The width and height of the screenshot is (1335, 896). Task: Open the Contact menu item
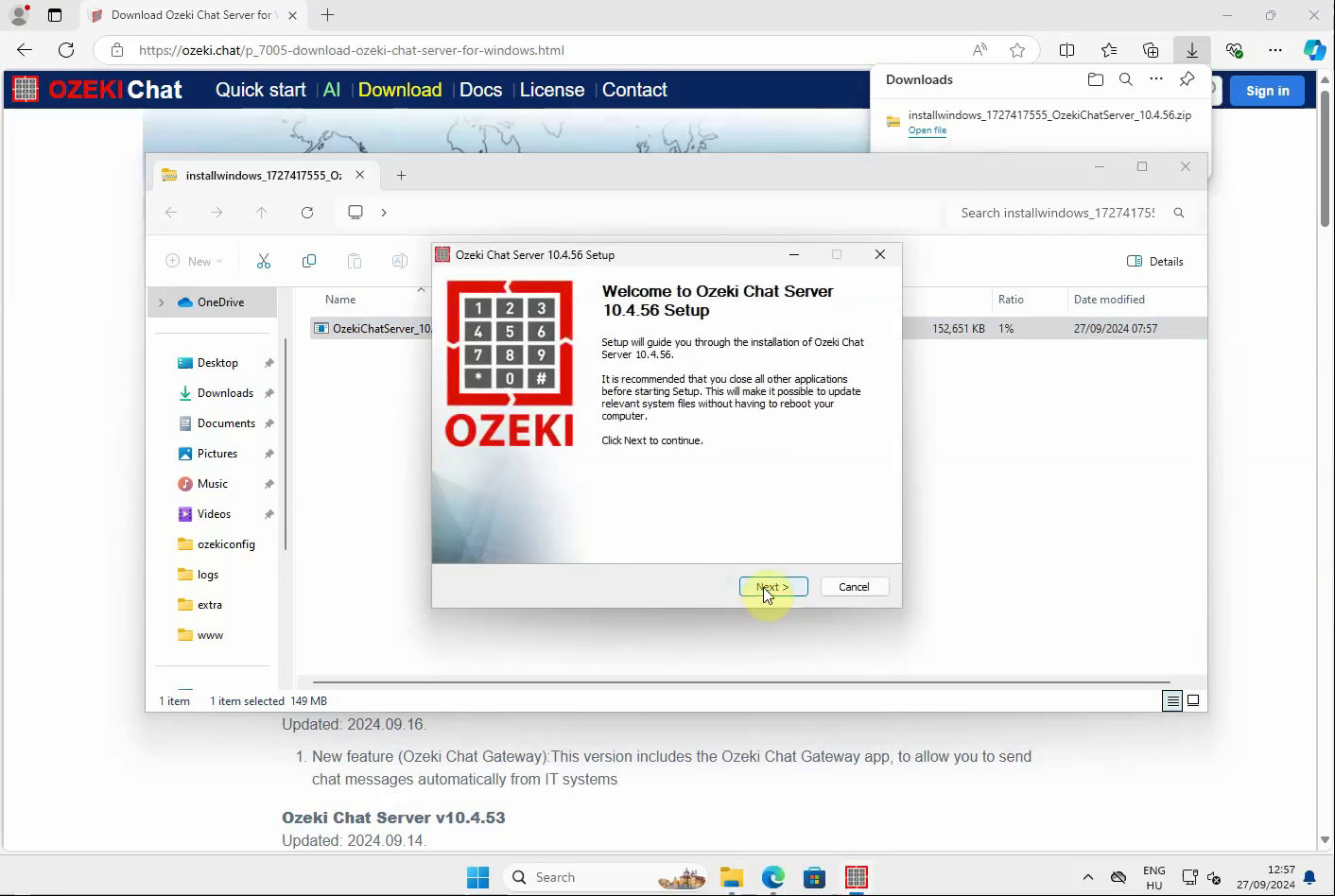634,90
